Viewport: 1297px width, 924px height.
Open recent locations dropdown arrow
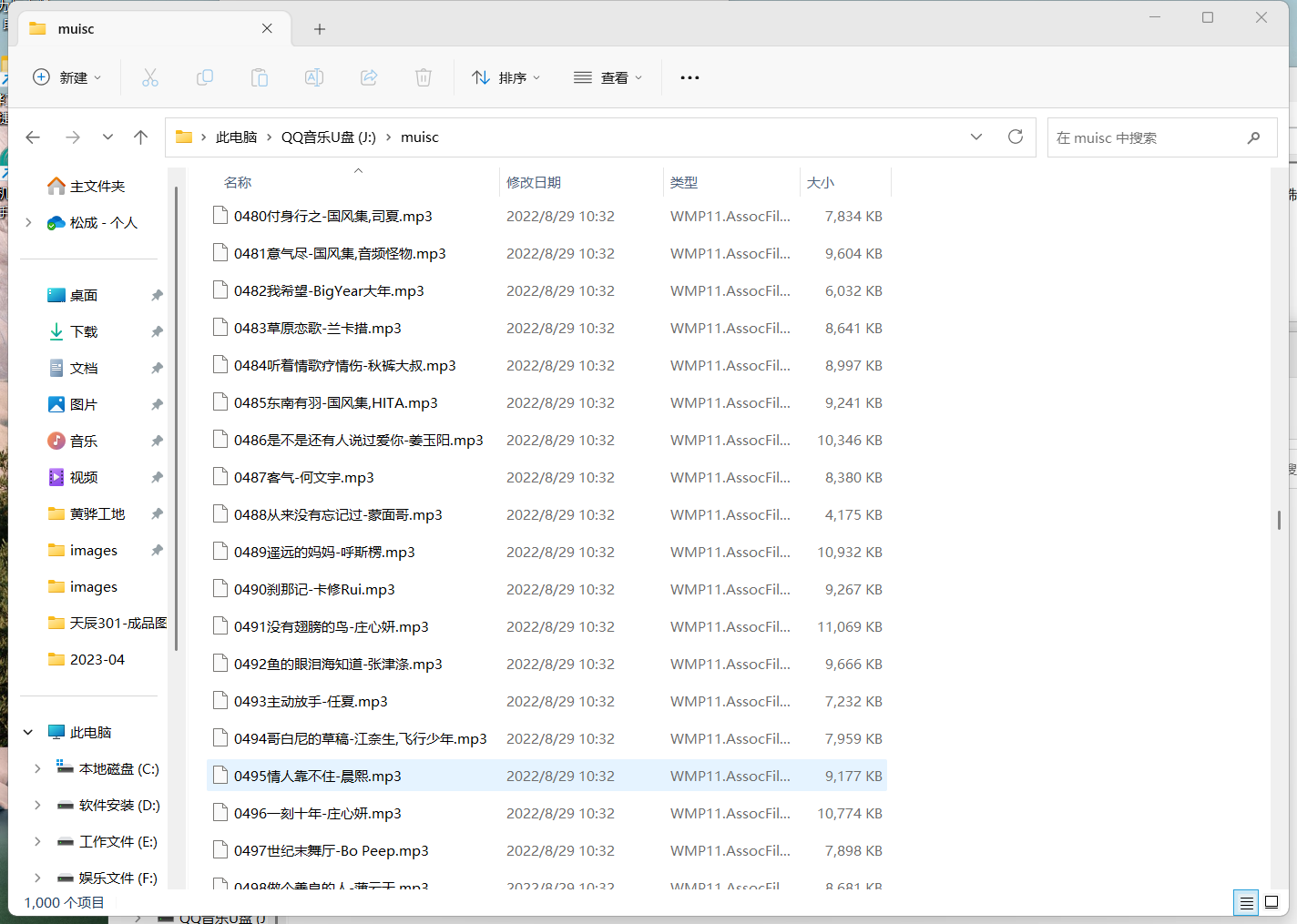point(107,137)
